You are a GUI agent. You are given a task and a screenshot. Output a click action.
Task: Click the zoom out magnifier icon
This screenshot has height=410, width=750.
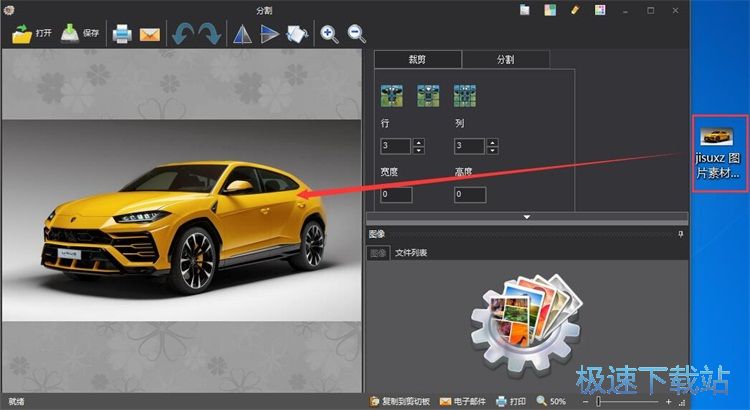[x=357, y=34]
